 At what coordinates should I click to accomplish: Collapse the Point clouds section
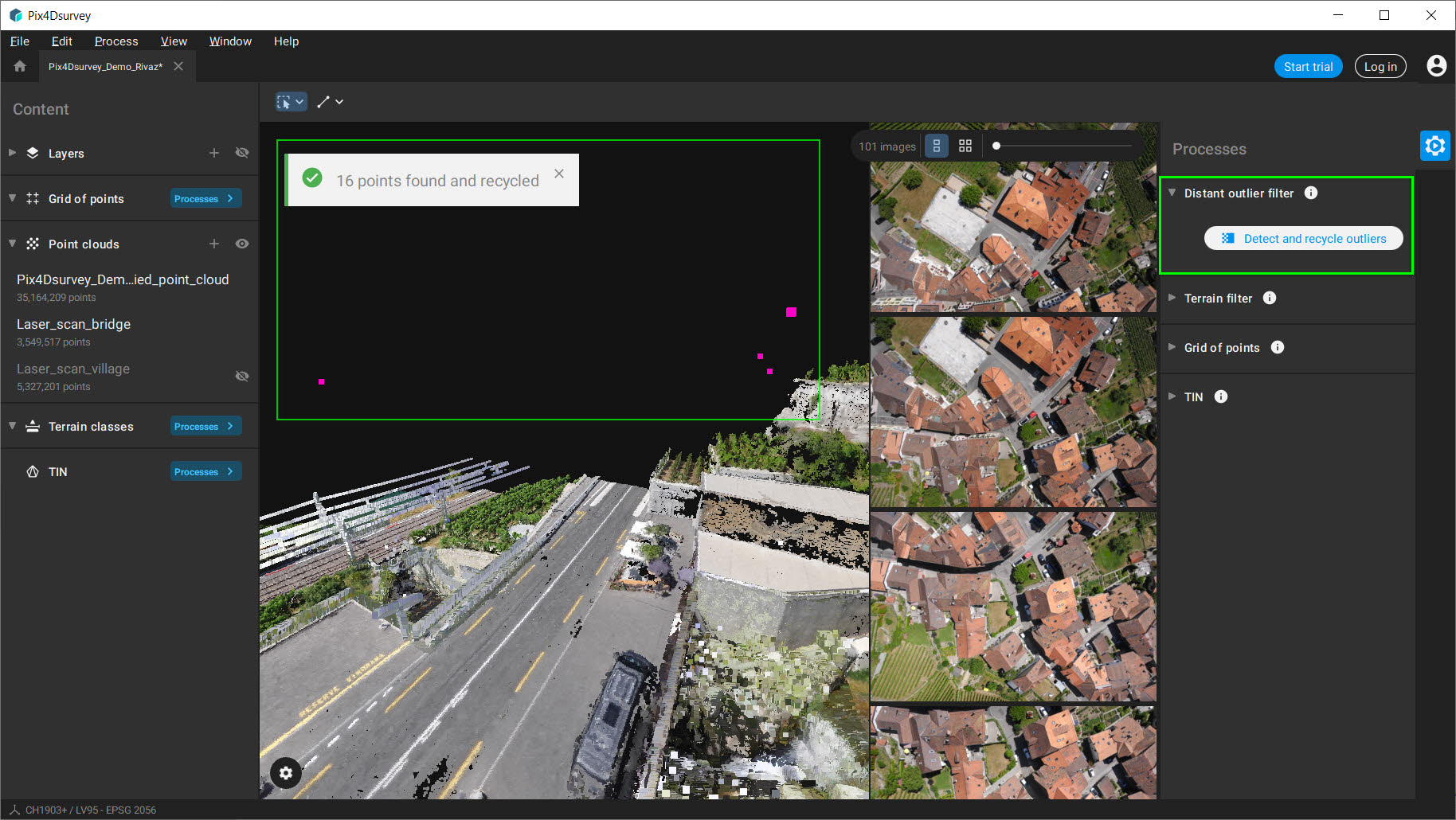[12, 243]
